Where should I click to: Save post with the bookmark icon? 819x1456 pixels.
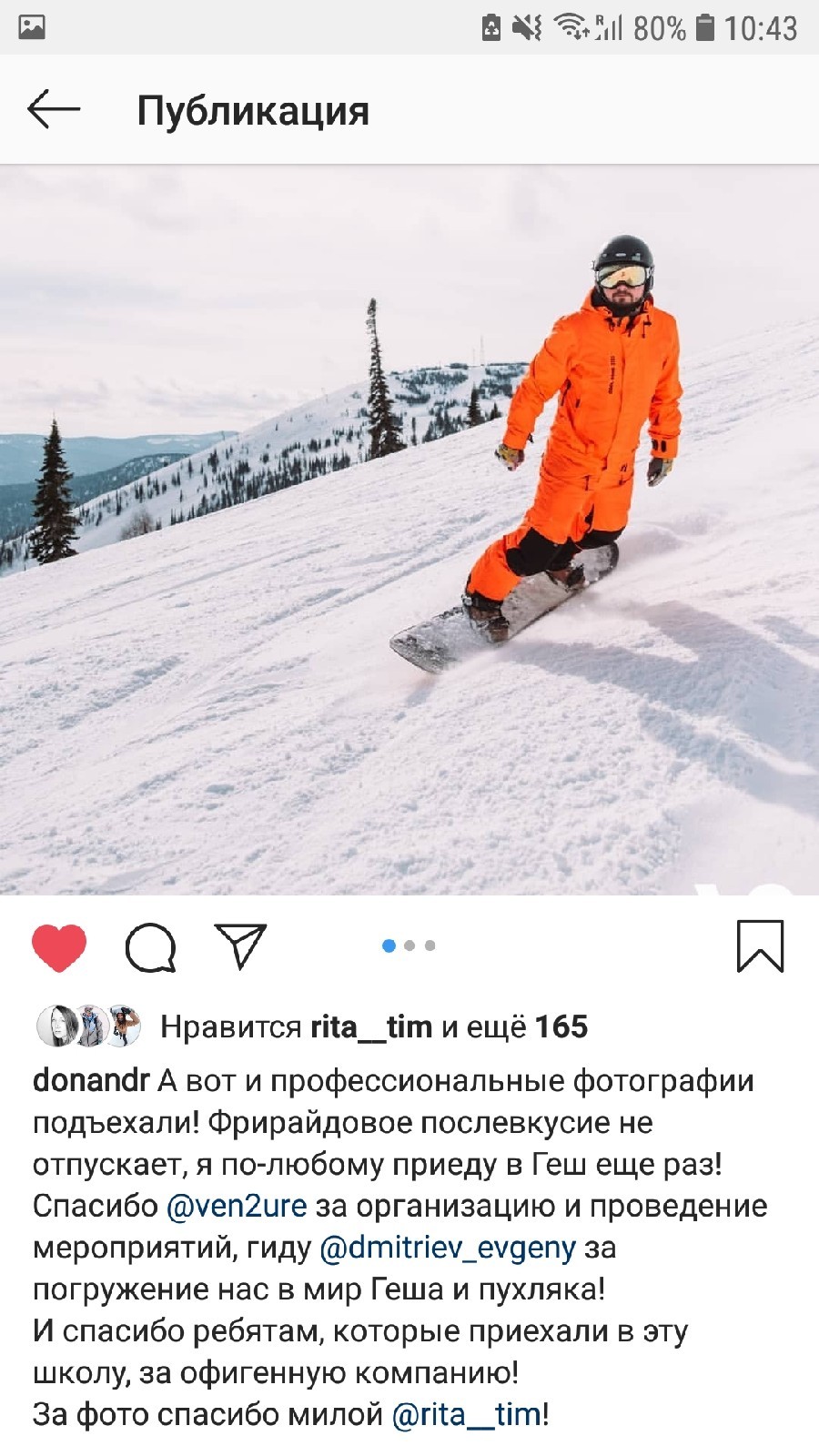point(760,946)
